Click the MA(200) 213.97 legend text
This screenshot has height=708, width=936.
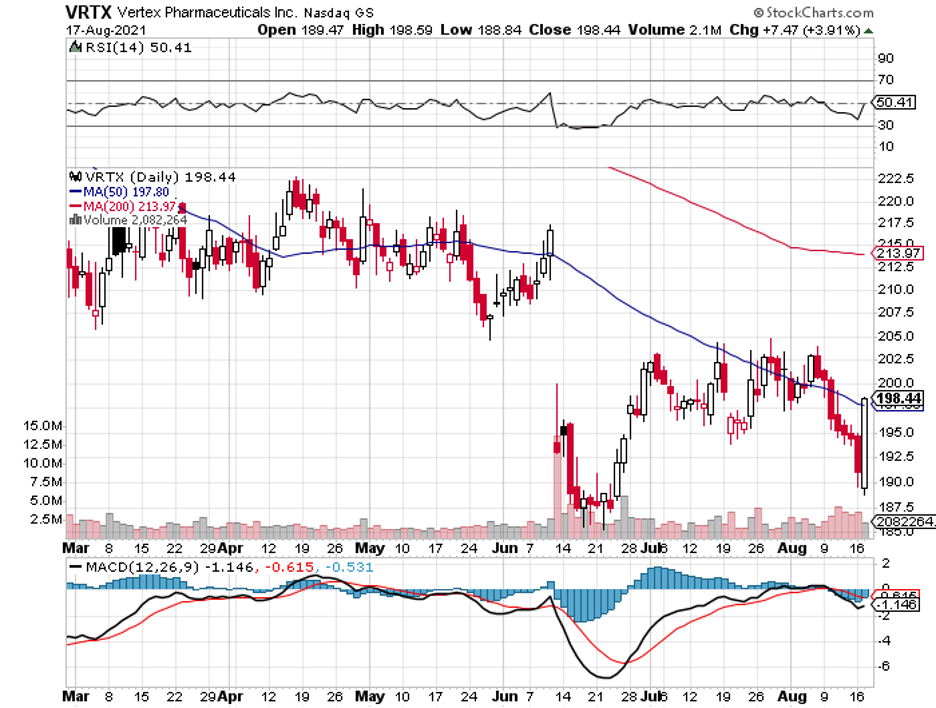coord(130,206)
